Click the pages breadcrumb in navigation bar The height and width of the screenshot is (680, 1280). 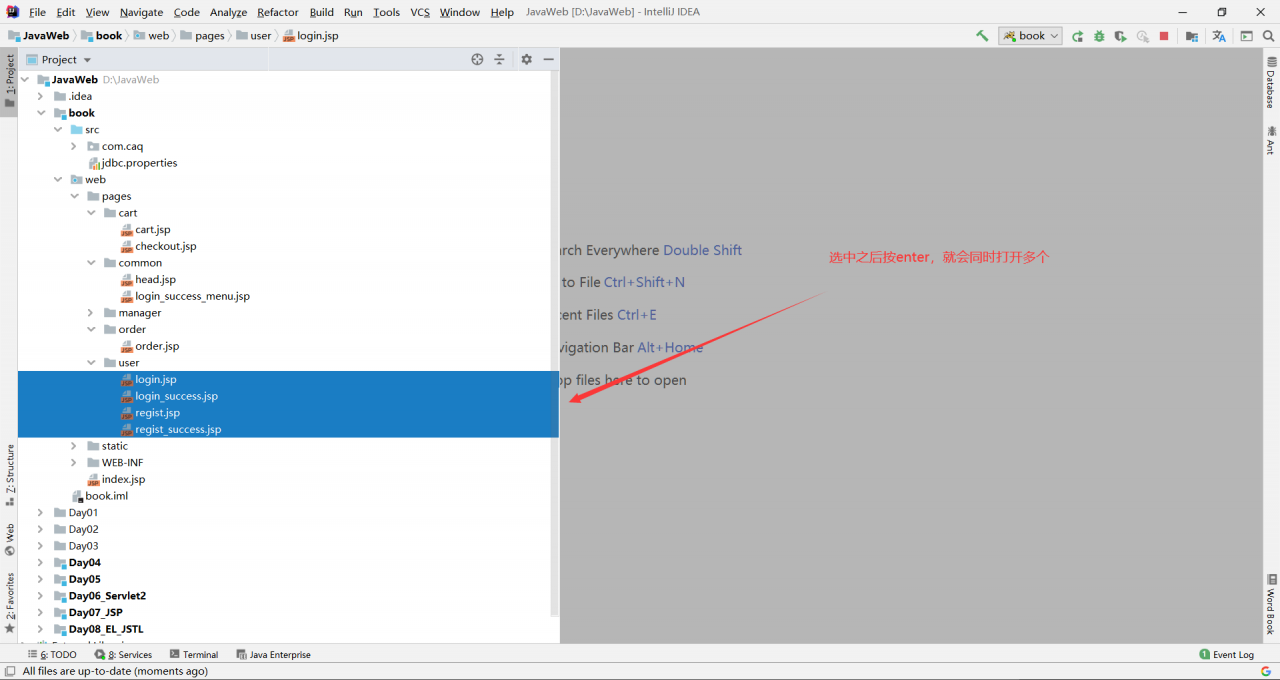coord(203,36)
